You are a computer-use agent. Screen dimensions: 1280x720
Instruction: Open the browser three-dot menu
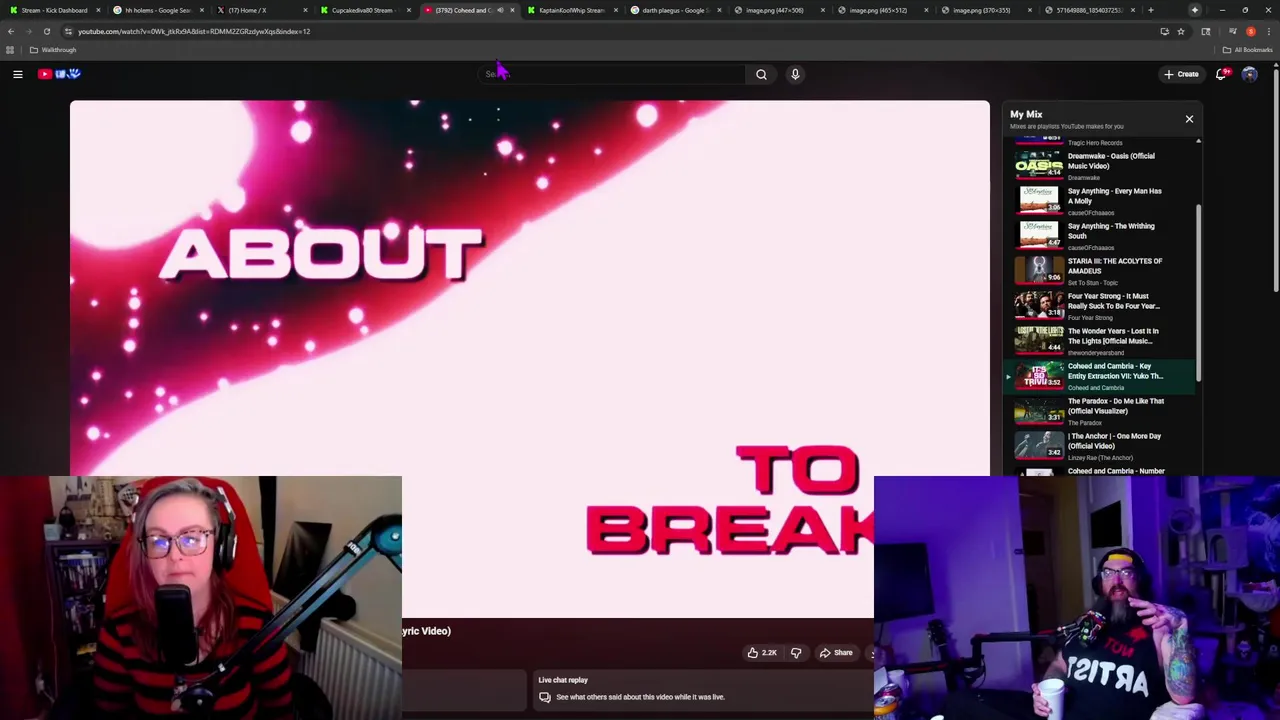coord(1268,31)
